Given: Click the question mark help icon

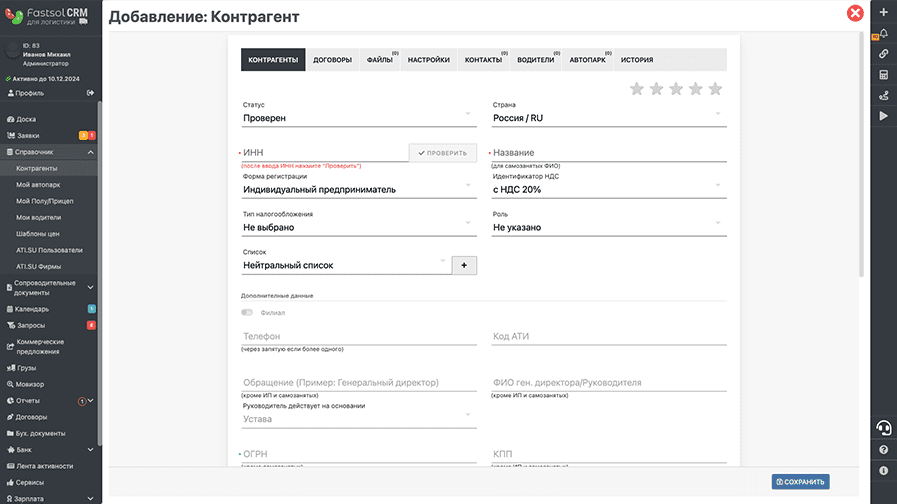Looking at the screenshot, I should (883, 450).
